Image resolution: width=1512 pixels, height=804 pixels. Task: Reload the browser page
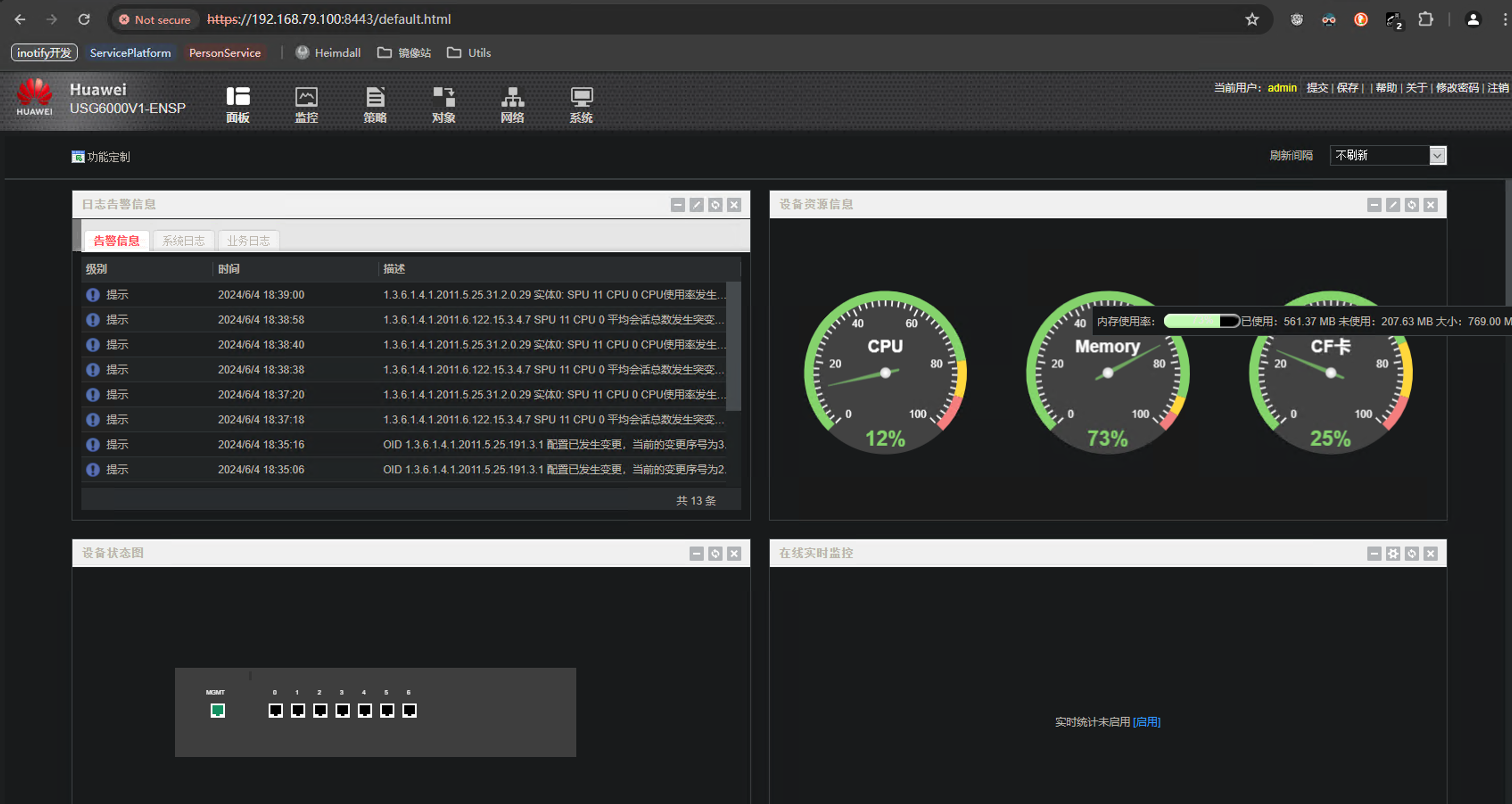(84, 19)
